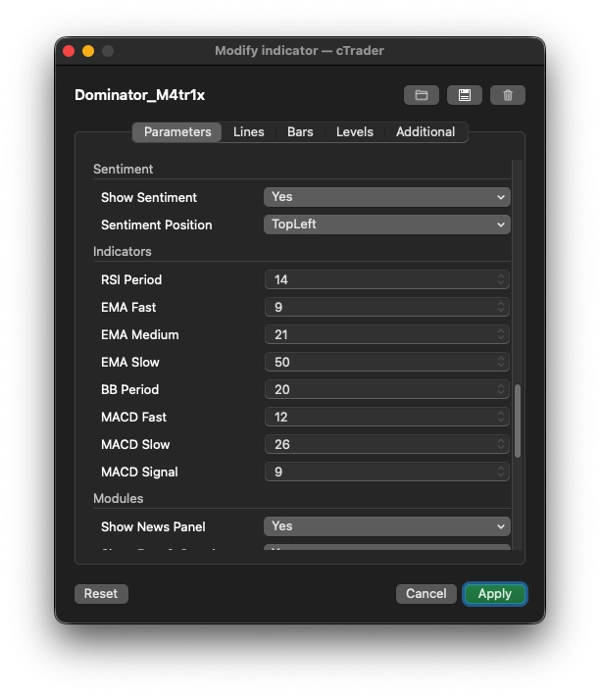600x696 pixels.
Task: Open the load preset folder icon
Action: 421,95
